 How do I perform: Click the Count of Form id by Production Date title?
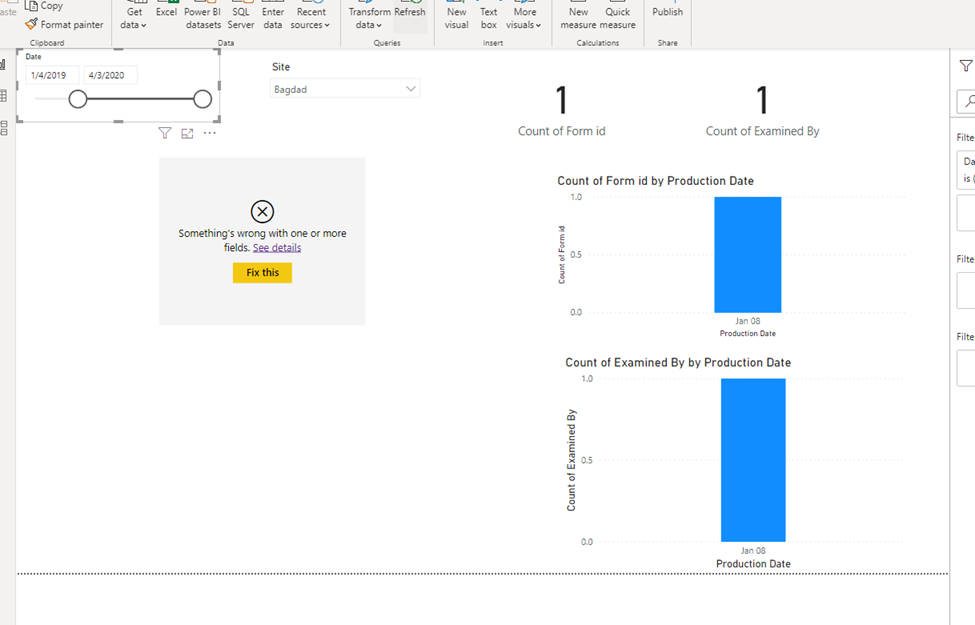(655, 181)
